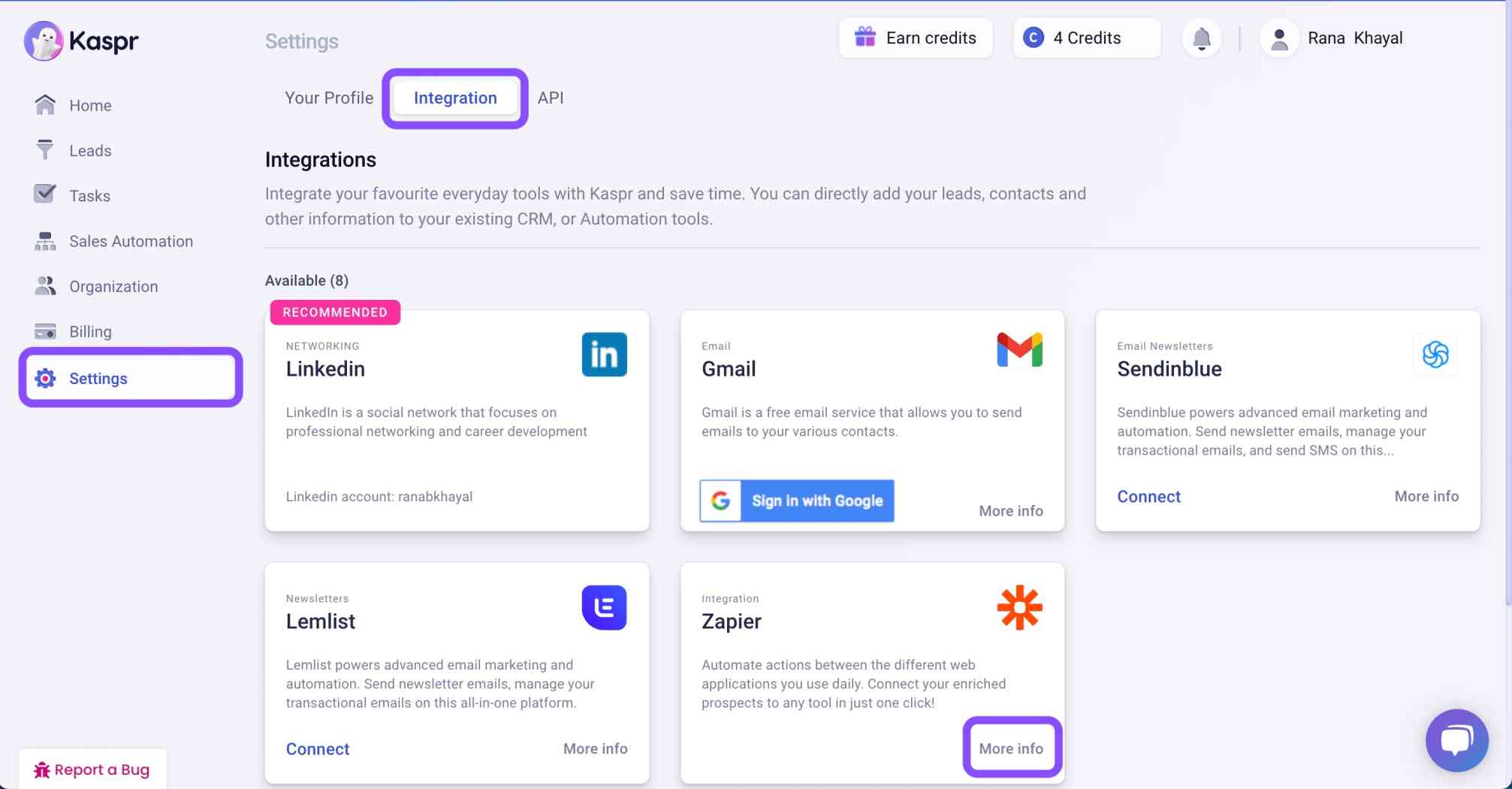
Task: Switch to the Your Profile tab
Action: [328, 98]
